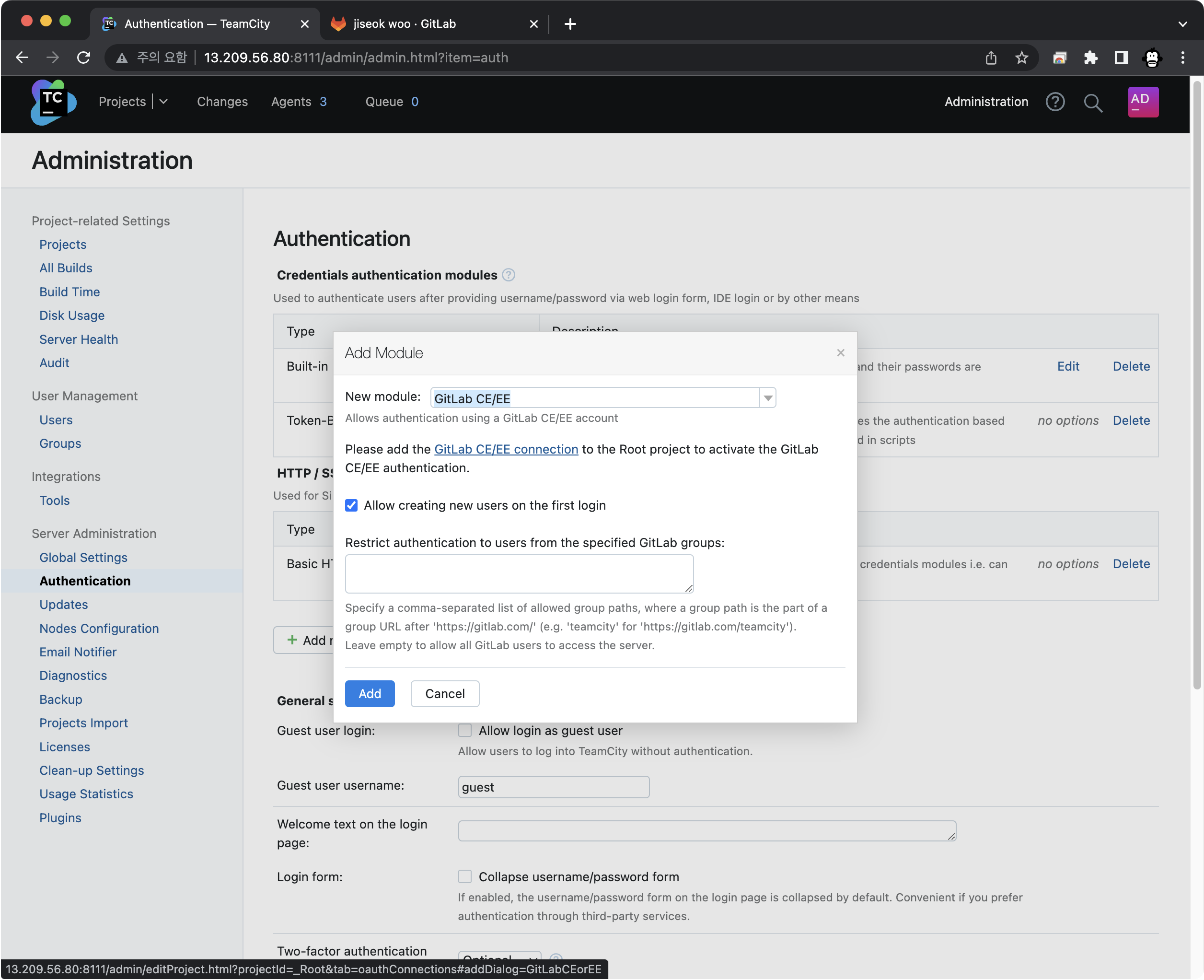Viewport: 1204px width, 980px height.
Task: Open a new browser tab with plus icon
Action: coord(570,23)
